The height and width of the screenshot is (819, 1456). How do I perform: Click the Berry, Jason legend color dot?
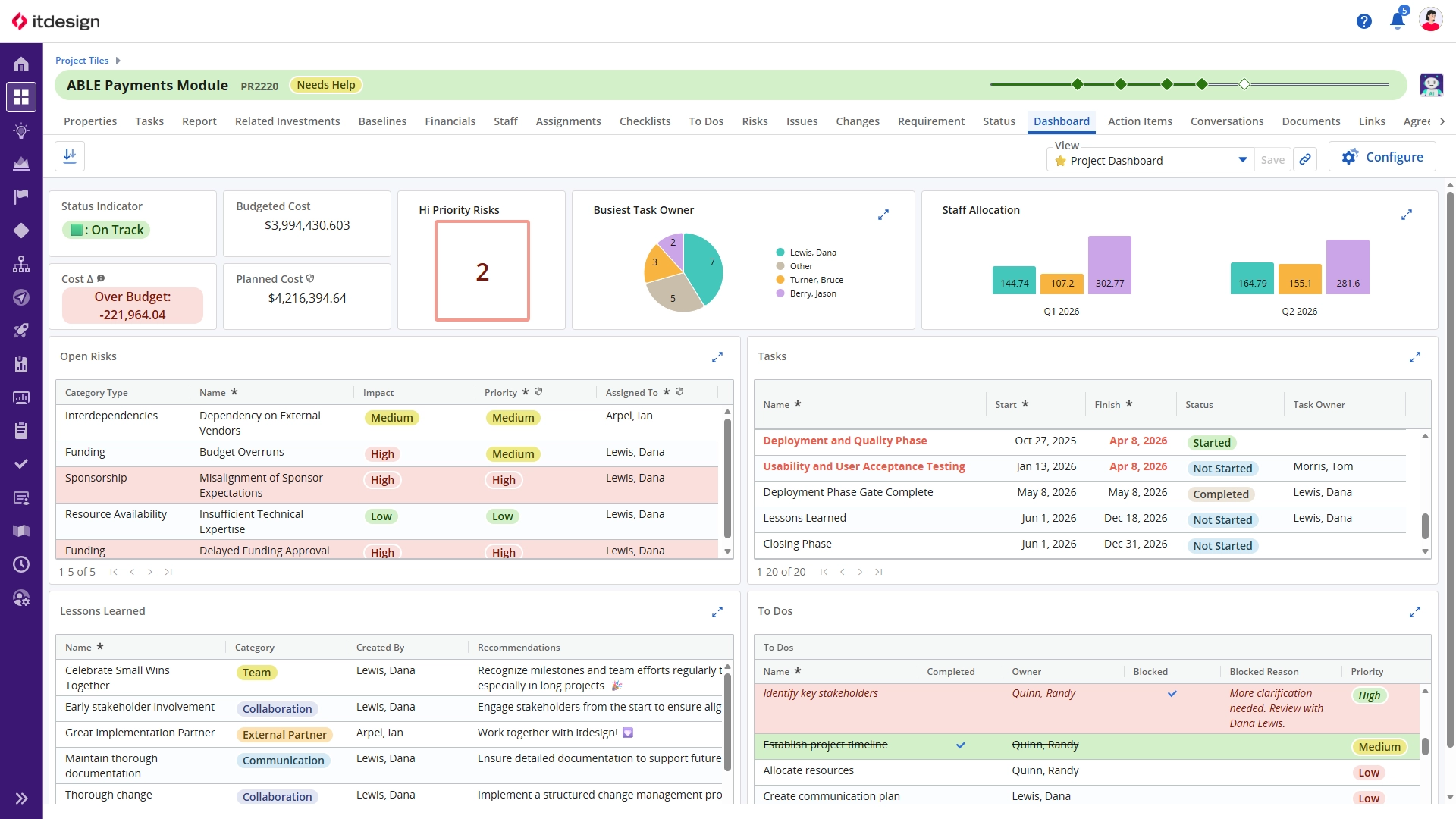[780, 293]
